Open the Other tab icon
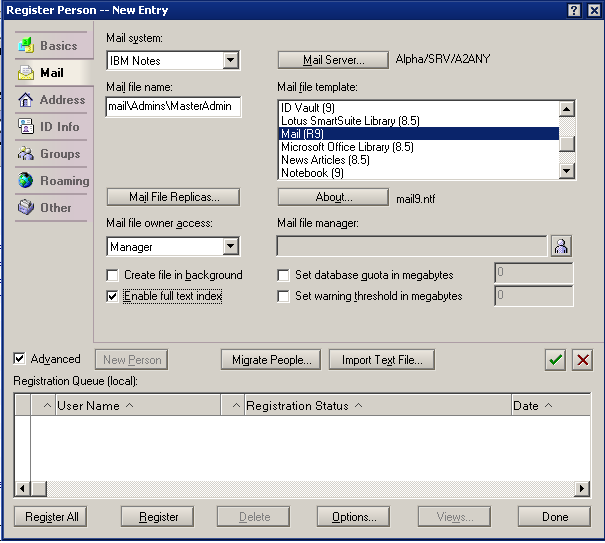The height and width of the screenshot is (543, 605). pos(25,208)
